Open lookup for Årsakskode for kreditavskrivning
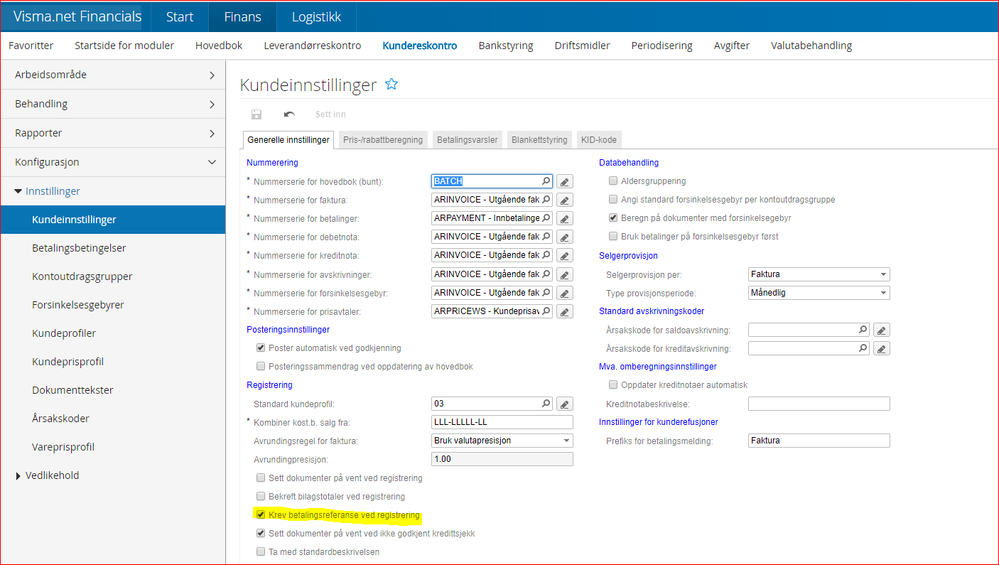Image resolution: width=999 pixels, height=565 pixels. point(863,348)
